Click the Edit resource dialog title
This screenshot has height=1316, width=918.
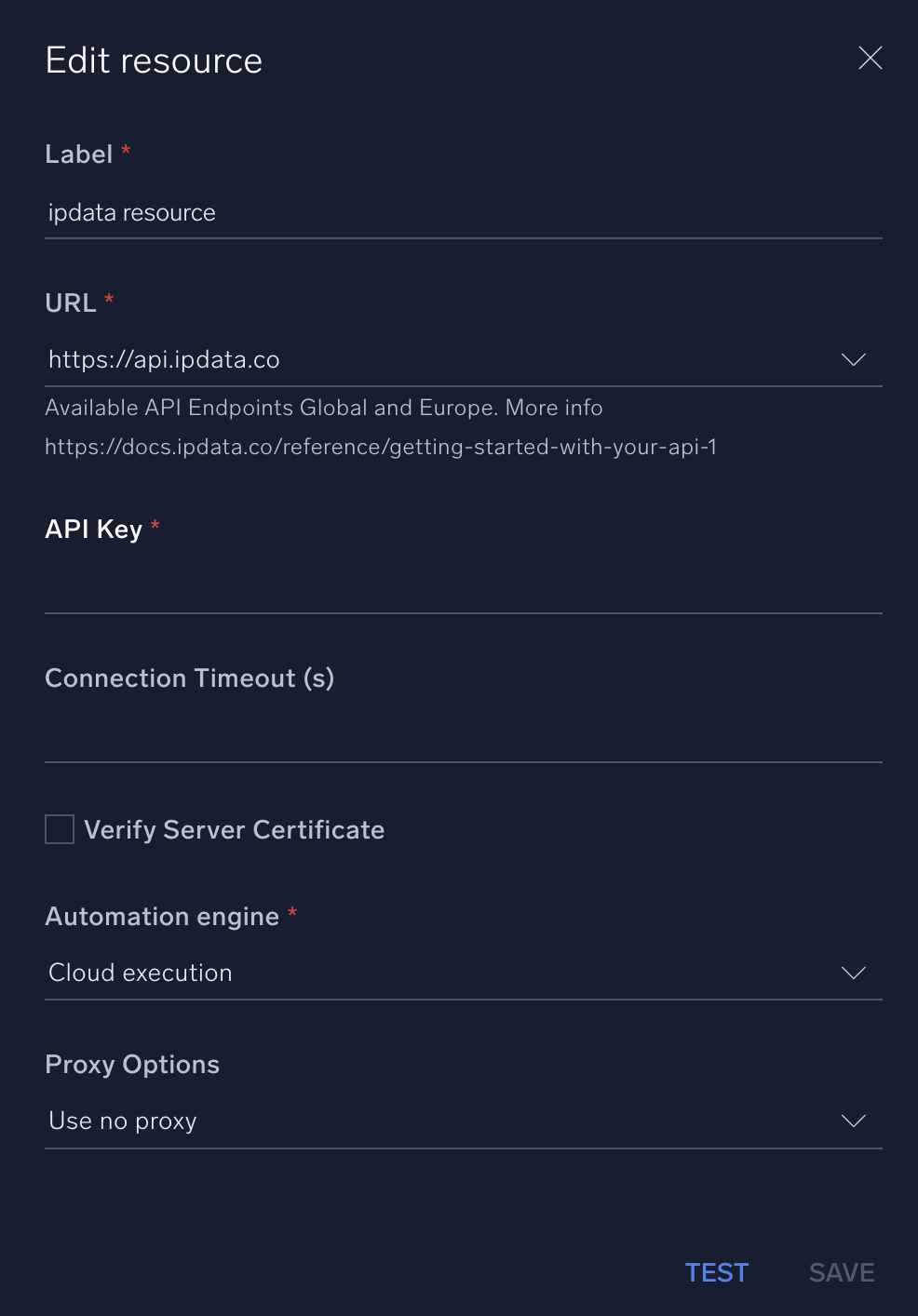(153, 60)
